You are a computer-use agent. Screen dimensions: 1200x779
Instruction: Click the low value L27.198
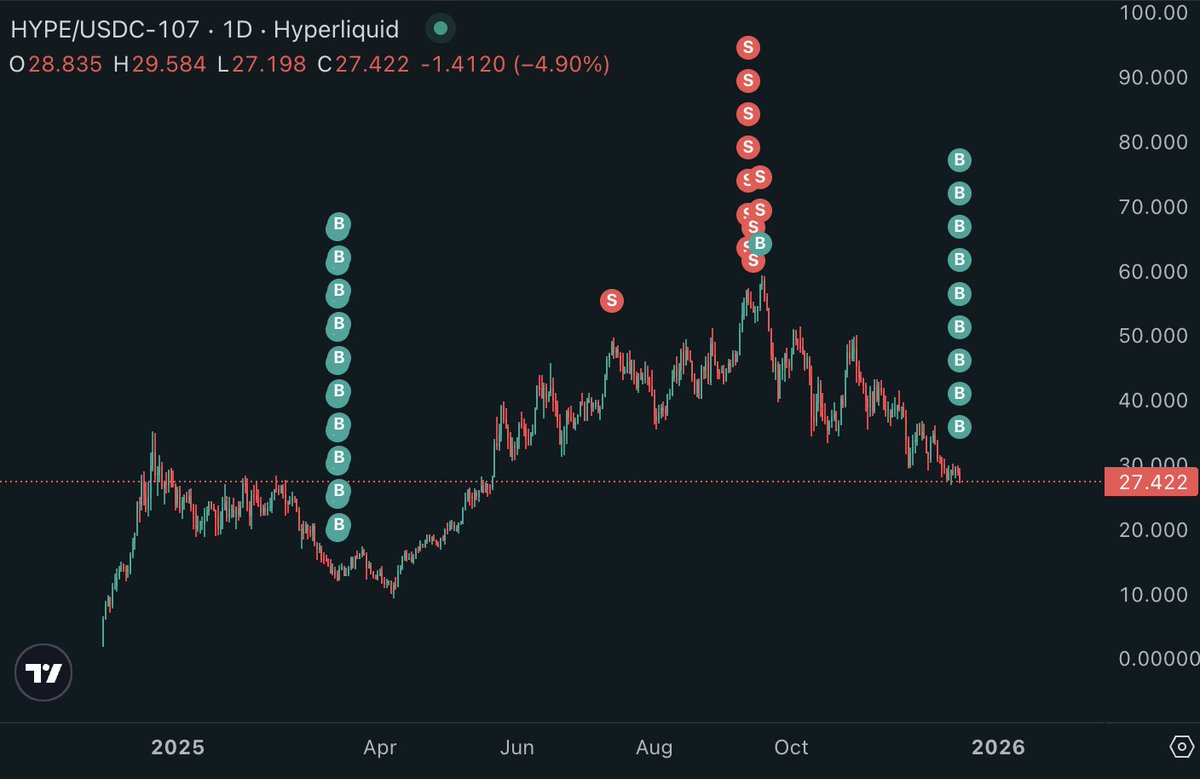click(263, 65)
